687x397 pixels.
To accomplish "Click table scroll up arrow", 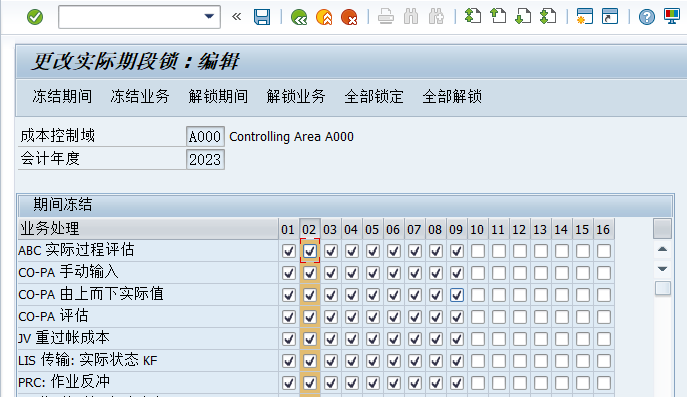I will (x=662, y=249).
